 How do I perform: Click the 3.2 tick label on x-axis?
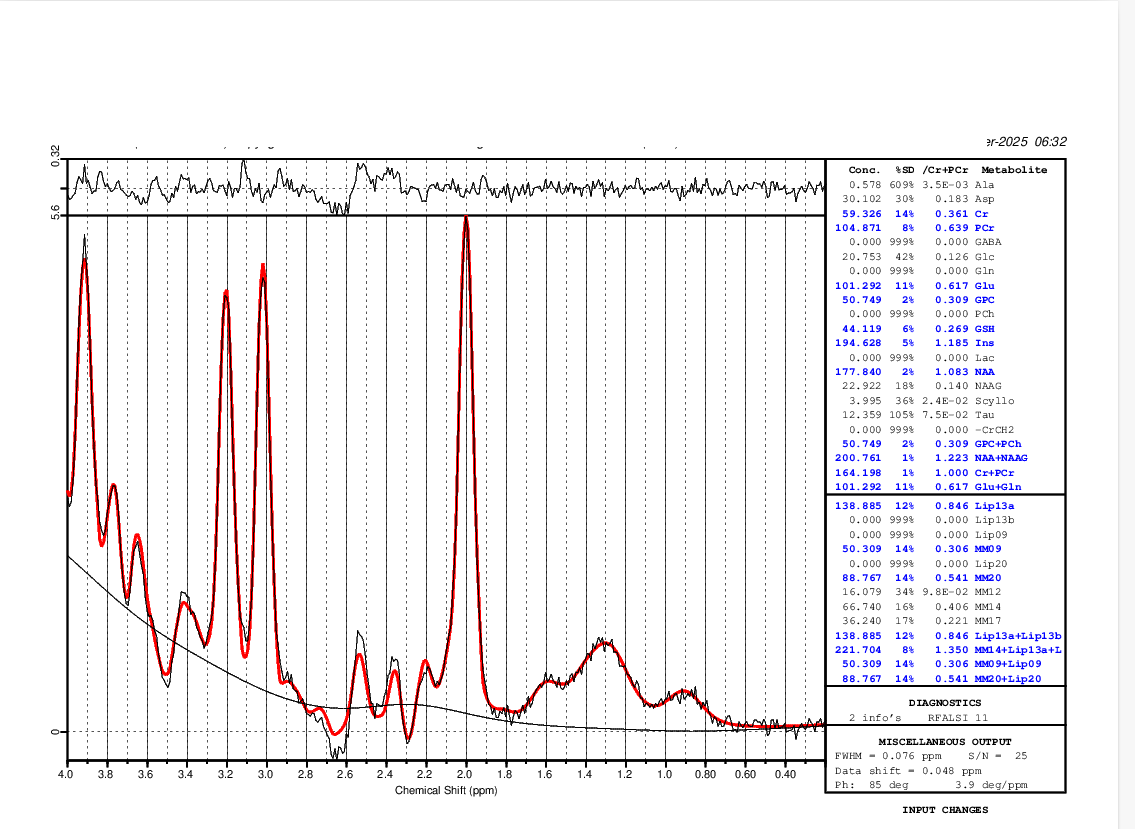[226, 774]
